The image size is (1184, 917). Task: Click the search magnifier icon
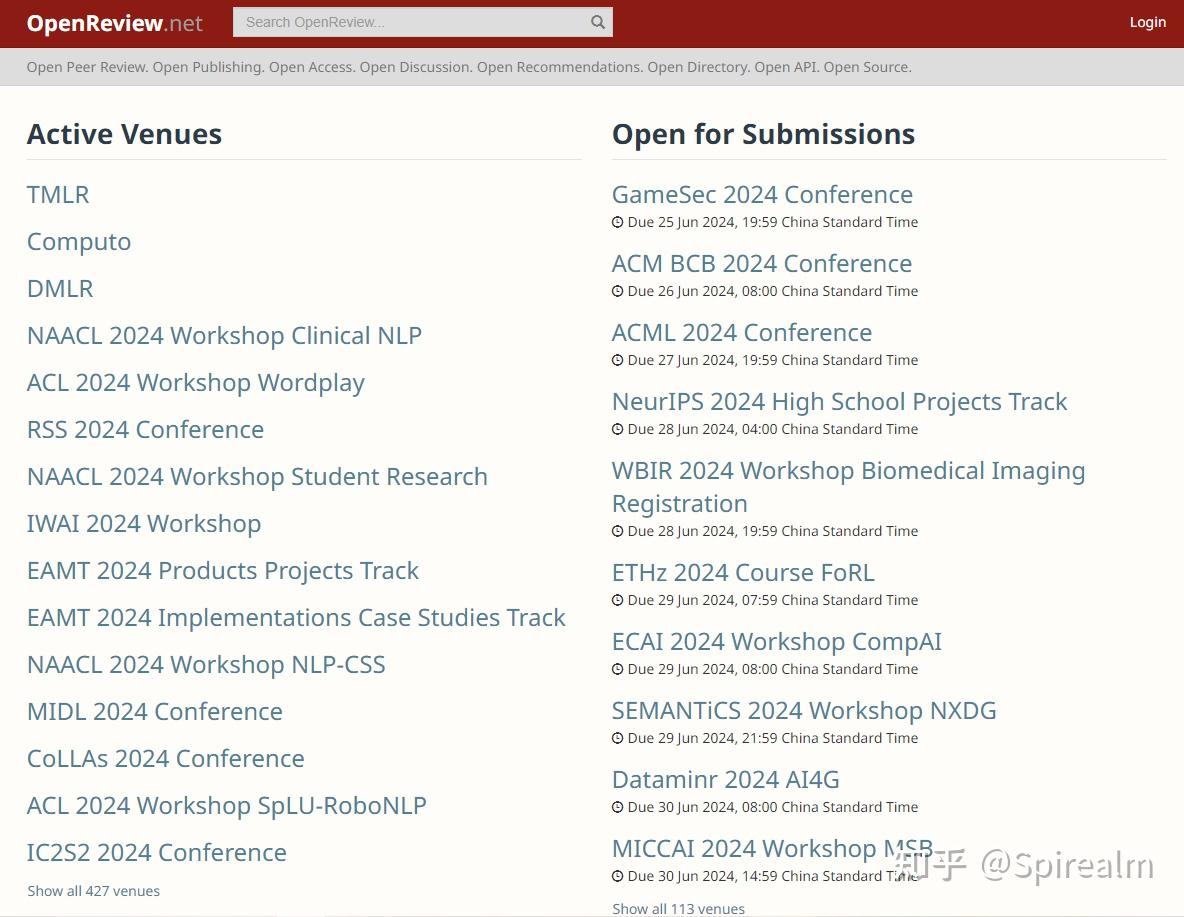(598, 22)
